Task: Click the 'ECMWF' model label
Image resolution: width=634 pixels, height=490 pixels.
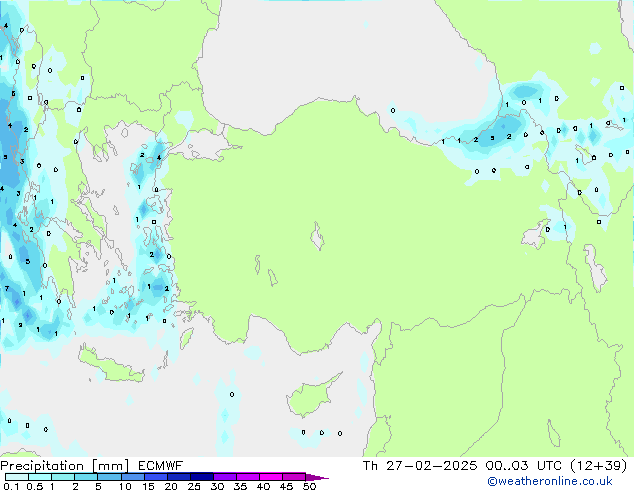Action: 161,466
